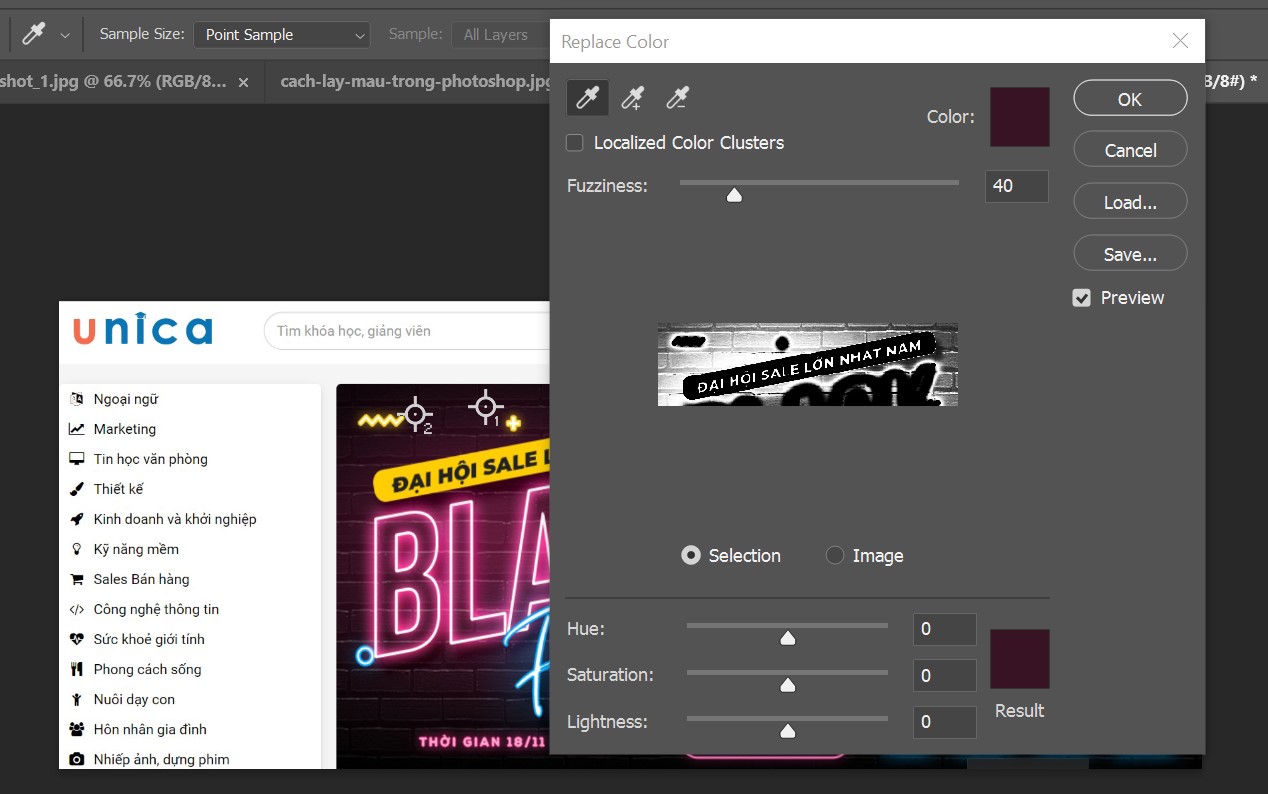The width and height of the screenshot is (1268, 794).
Task: Click the Load... button
Action: coord(1130,202)
